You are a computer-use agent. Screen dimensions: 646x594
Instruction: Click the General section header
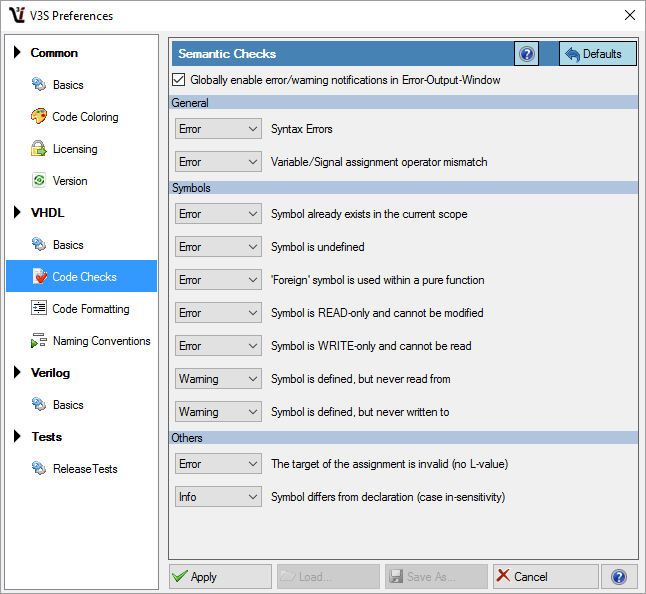404,103
